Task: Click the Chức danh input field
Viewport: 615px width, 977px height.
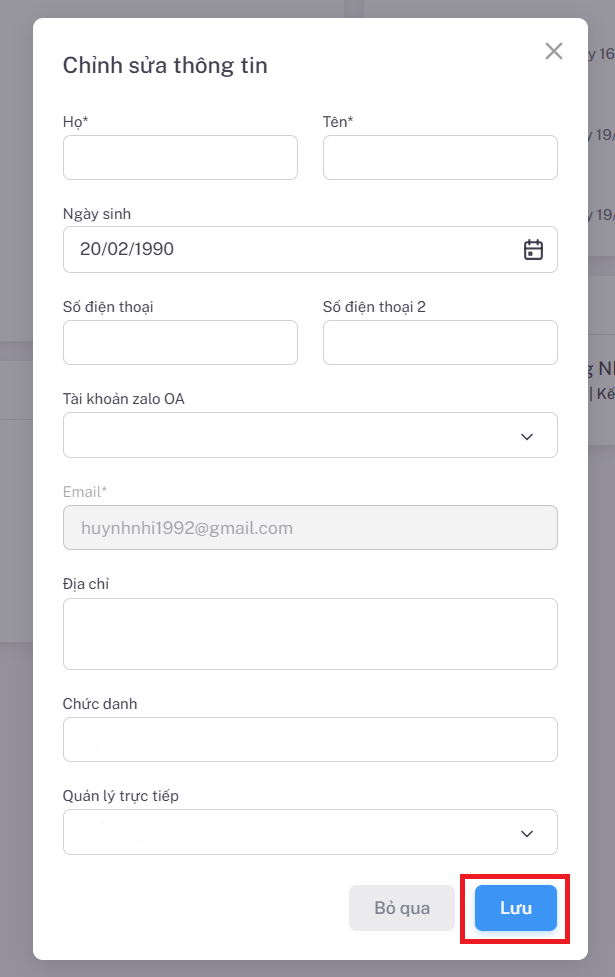Action: (x=310, y=740)
